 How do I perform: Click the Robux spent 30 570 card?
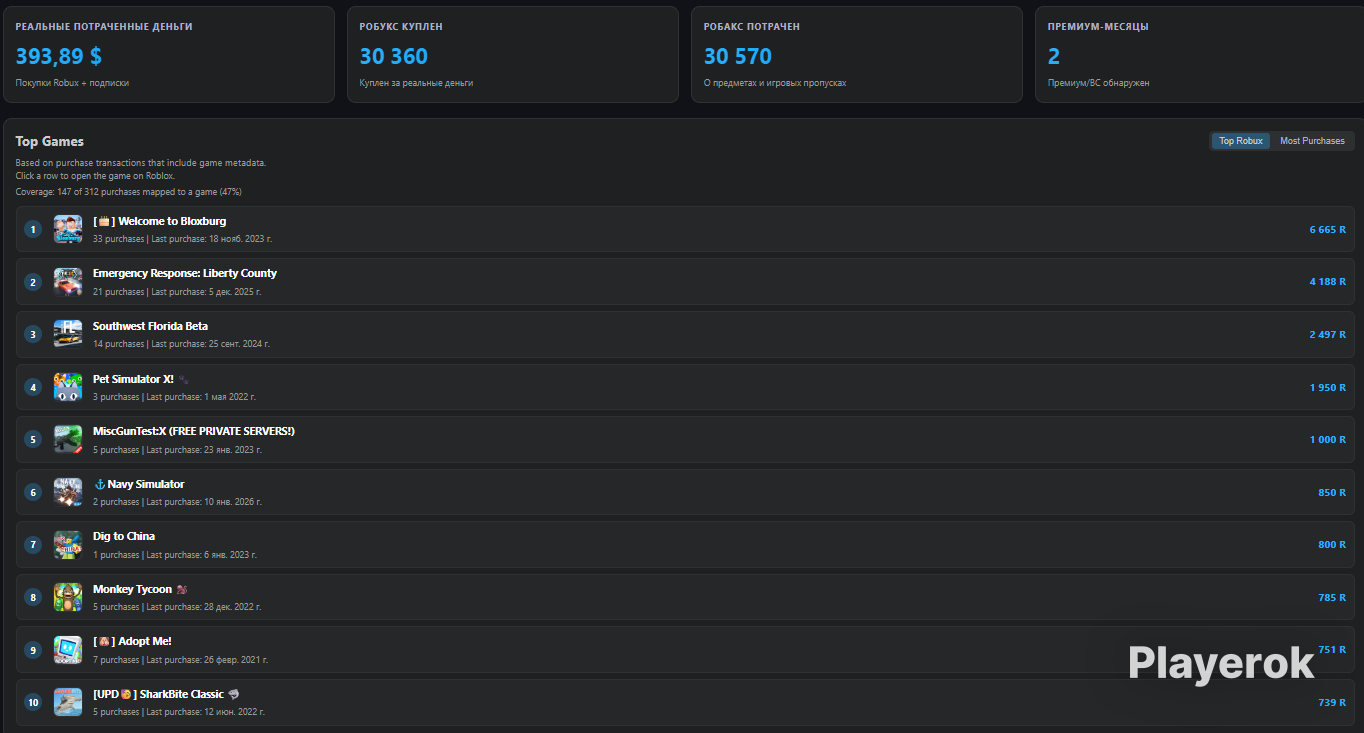[857, 55]
